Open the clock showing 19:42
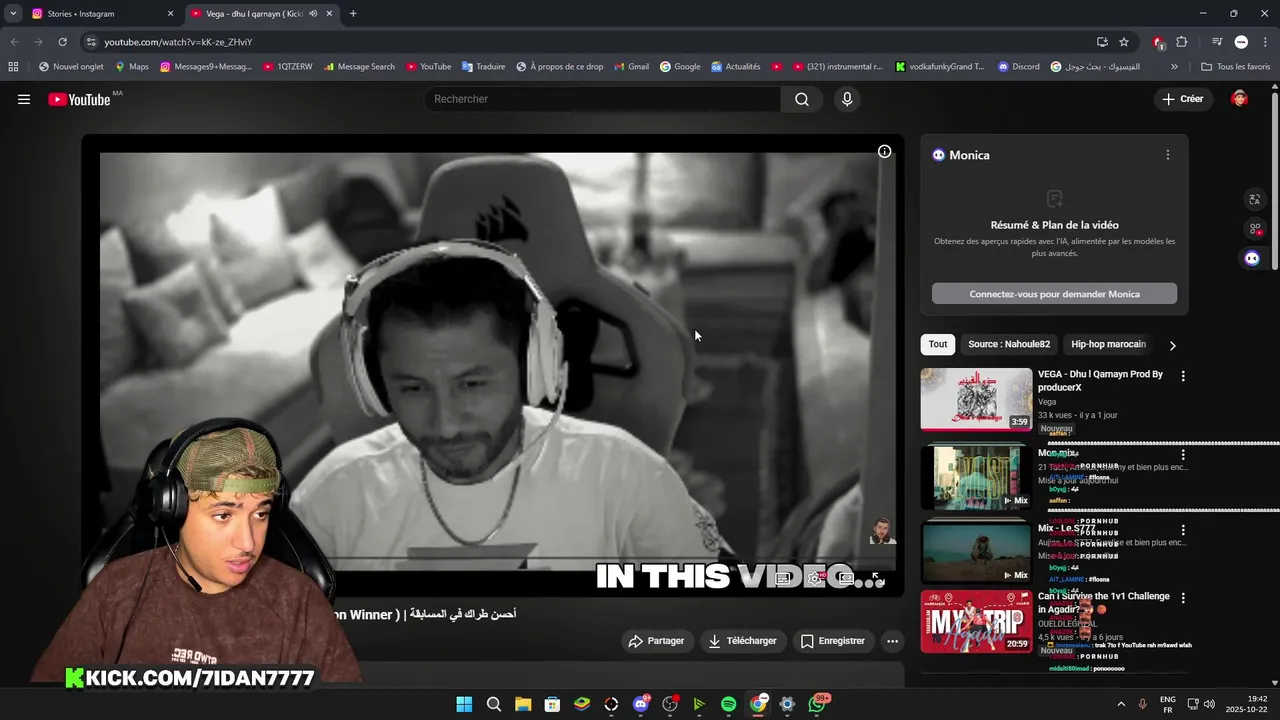Screen dimensions: 1280x720 pos(1245,704)
